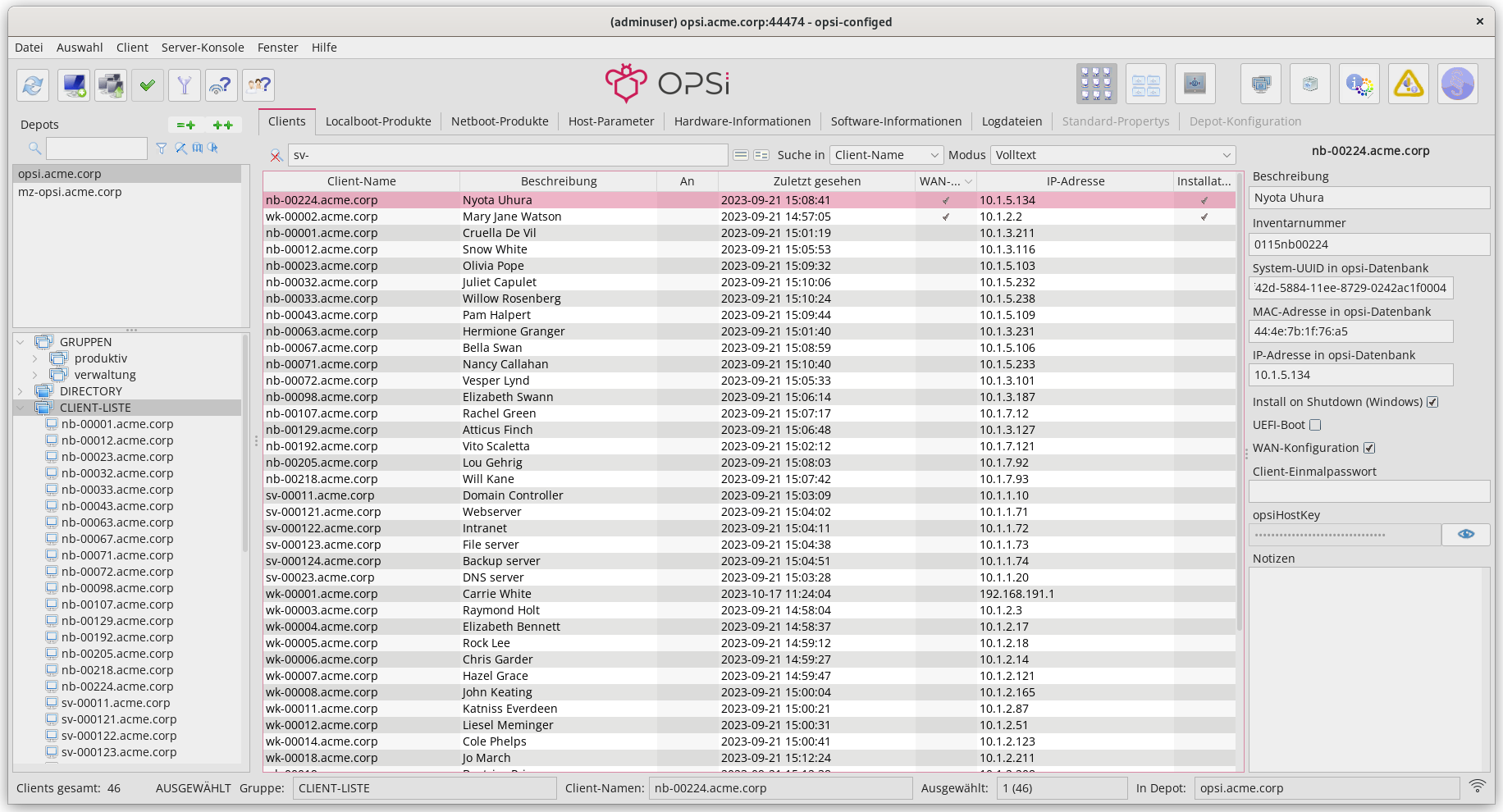Screen dimensions: 1503x812
Task: Open the Modus Volltext dropdown
Action: [1112, 155]
